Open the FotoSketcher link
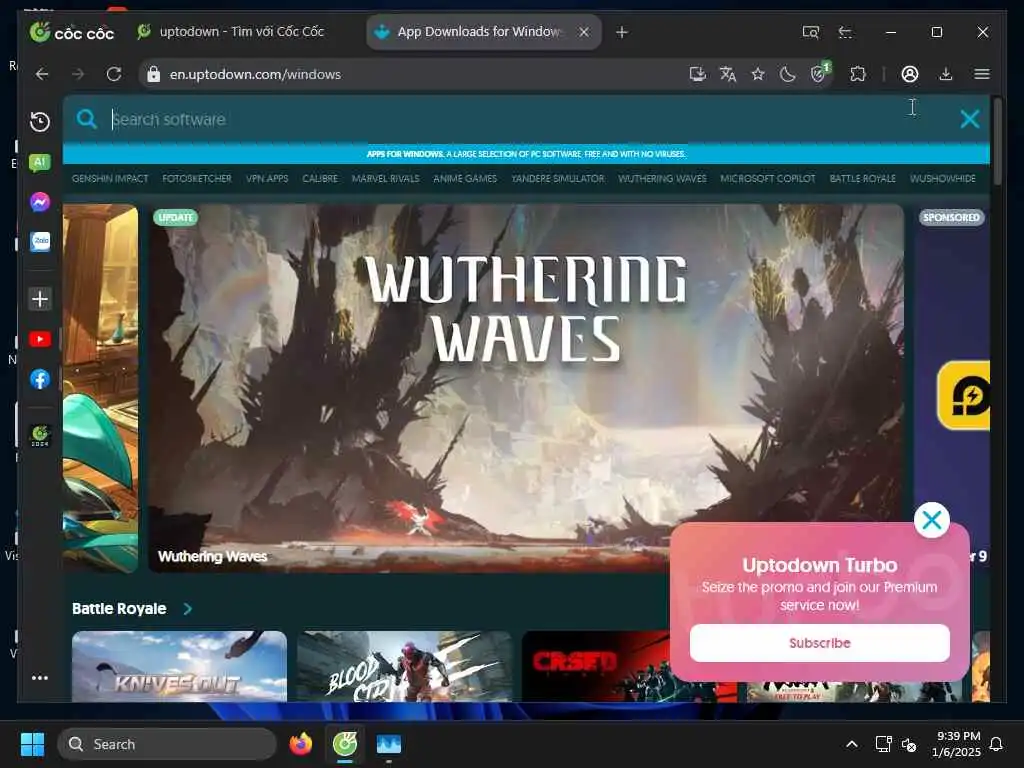1024x768 pixels. pos(197,178)
